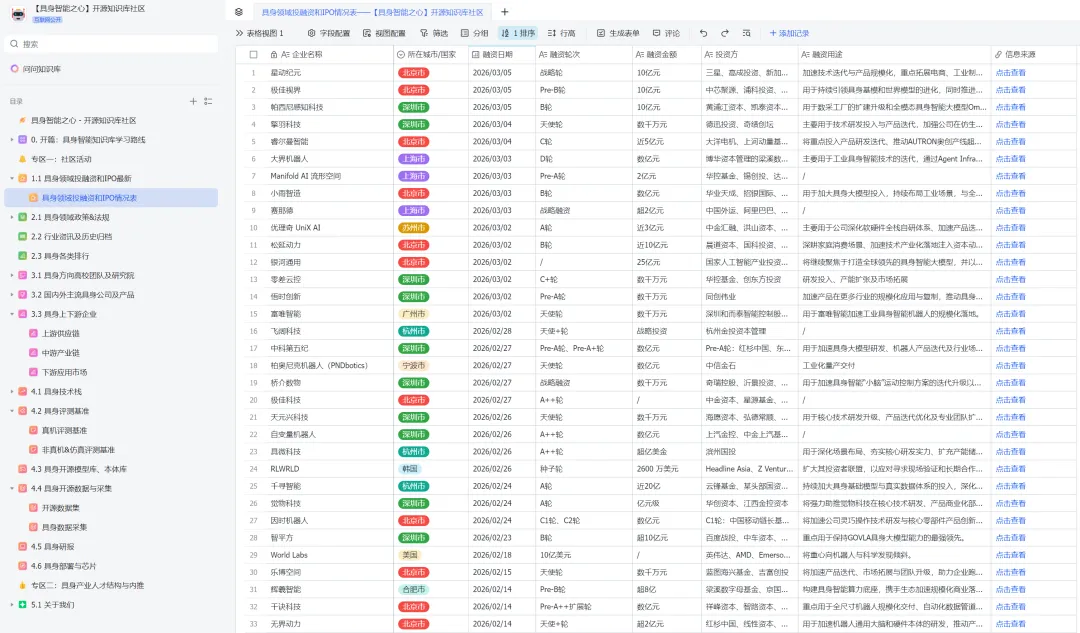
Task: Click the bell icon of 专区一：社区活动
Action: [x=22, y=159]
